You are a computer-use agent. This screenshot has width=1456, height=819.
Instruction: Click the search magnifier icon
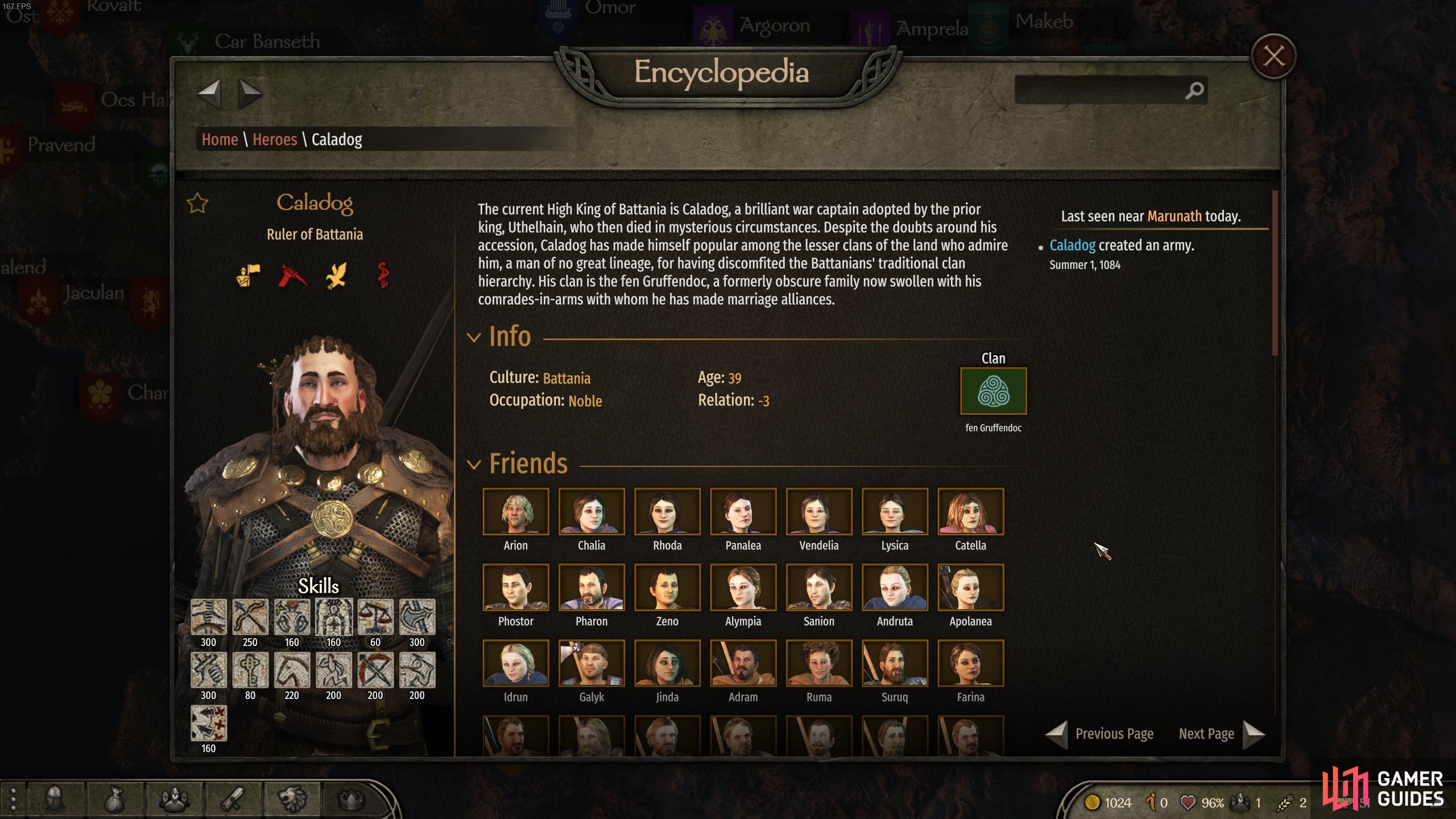[x=1194, y=90]
